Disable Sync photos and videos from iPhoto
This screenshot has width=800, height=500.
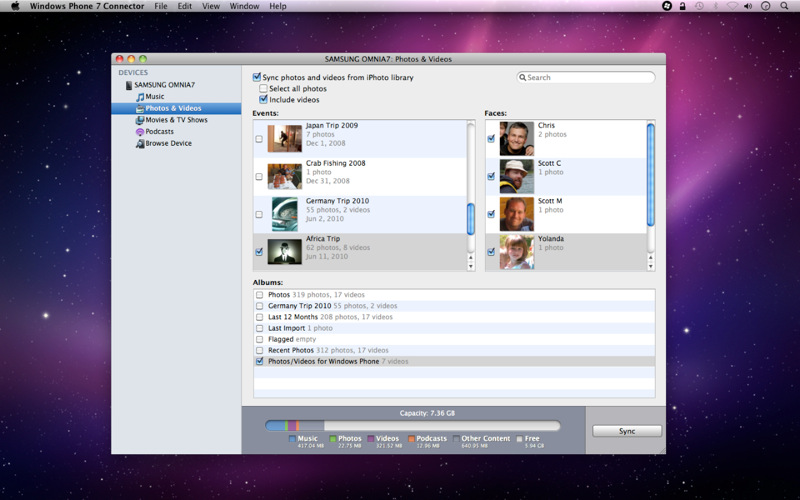257,77
